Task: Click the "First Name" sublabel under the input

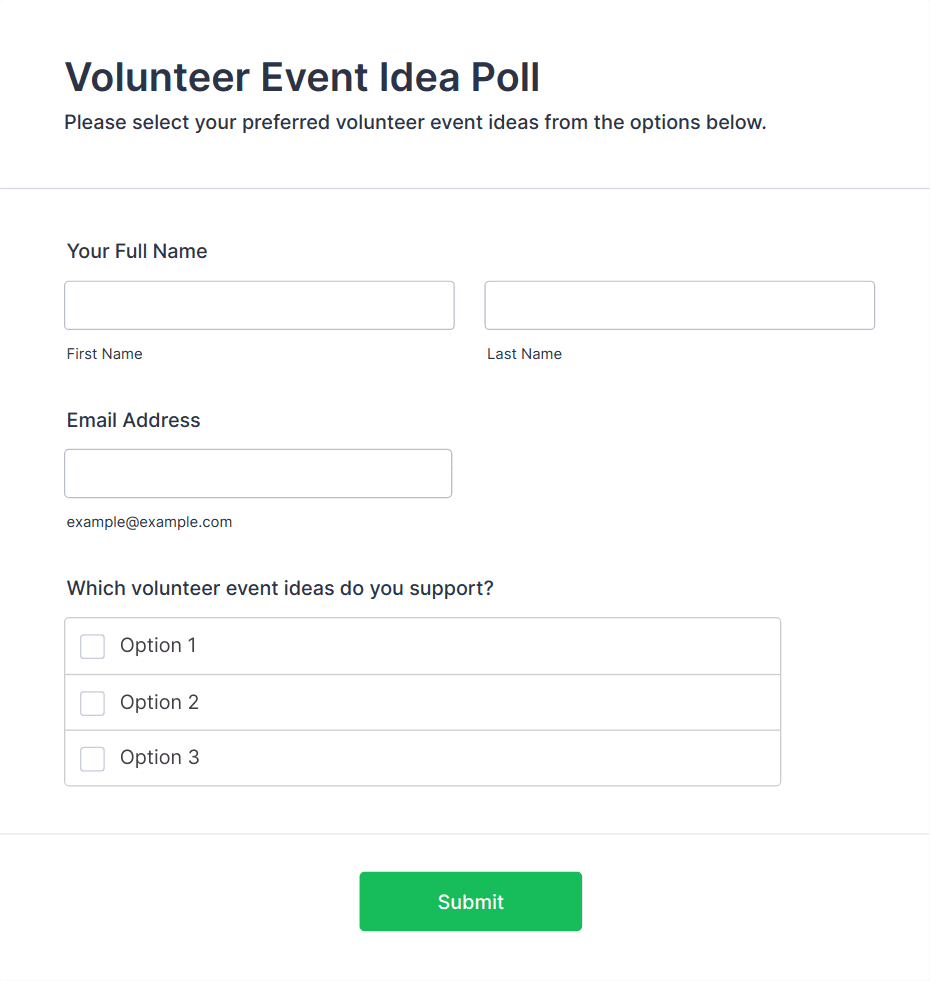Action: pyautogui.click(x=104, y=354)
